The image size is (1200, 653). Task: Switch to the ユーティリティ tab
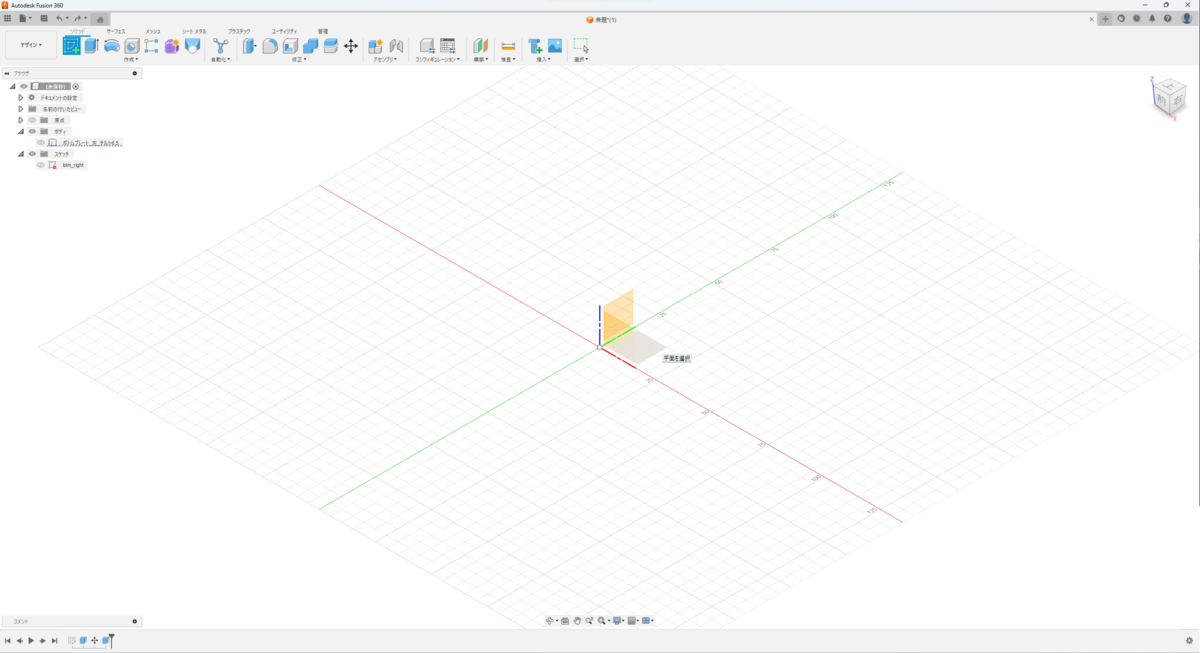tap(284, 31)
